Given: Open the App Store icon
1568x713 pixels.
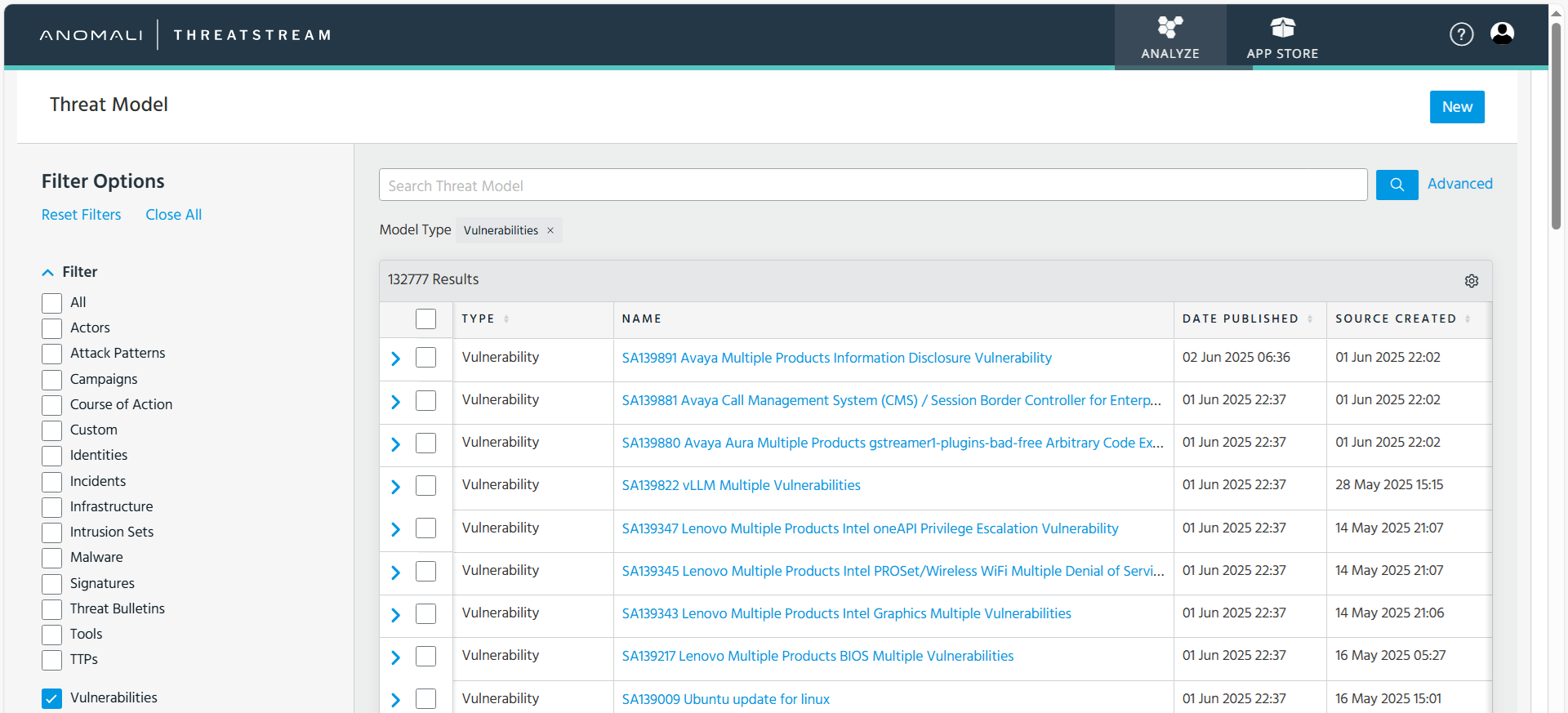Looking at the screenshot, I should click(x=1282, y=28).
